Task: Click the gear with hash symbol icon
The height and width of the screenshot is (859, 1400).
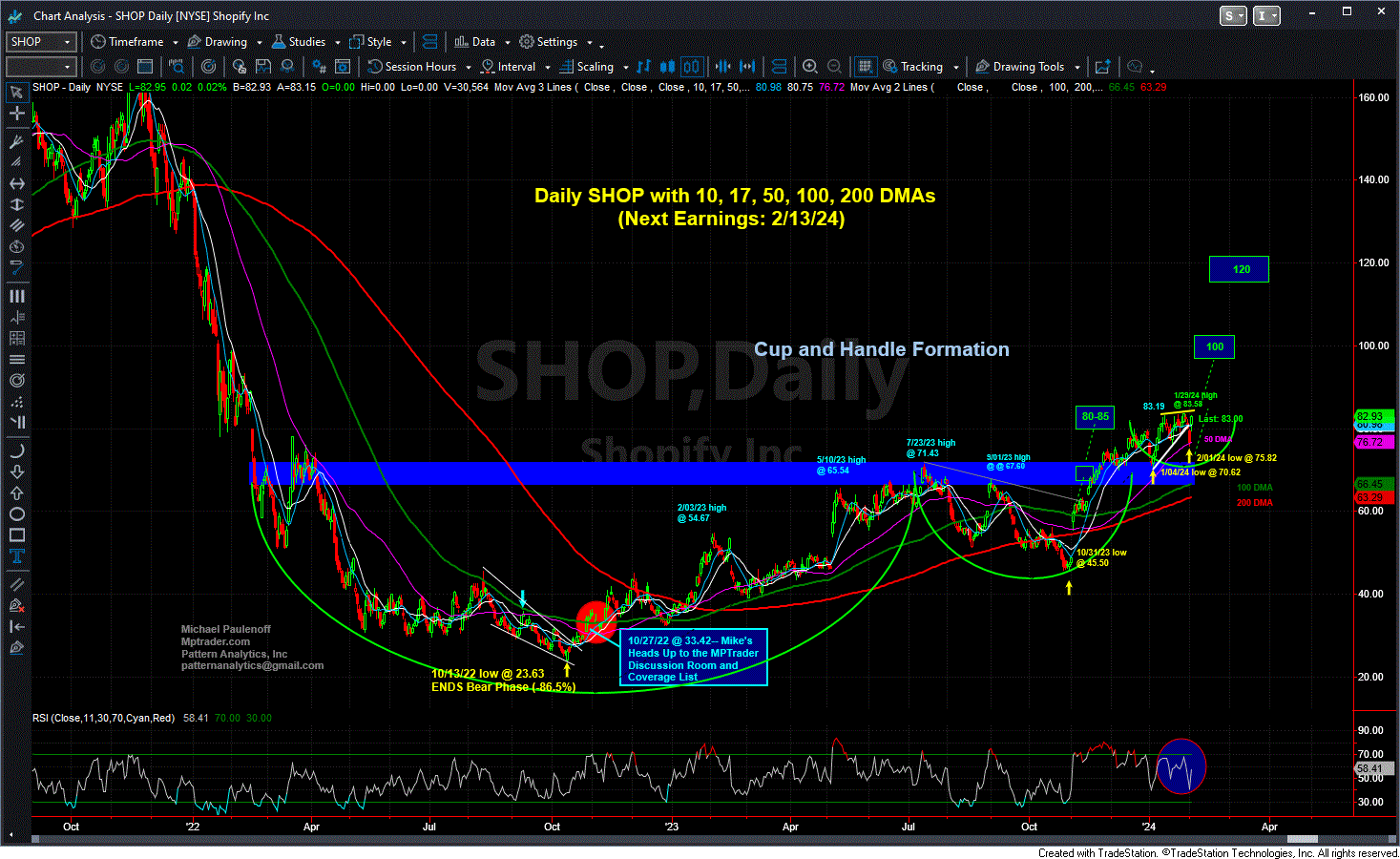Action: point(320,67)
